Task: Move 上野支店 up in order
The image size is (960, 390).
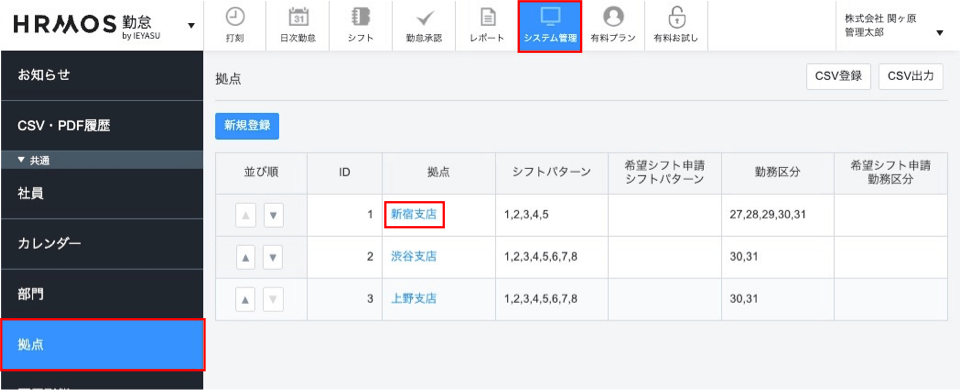Action: tap(246, 300)
